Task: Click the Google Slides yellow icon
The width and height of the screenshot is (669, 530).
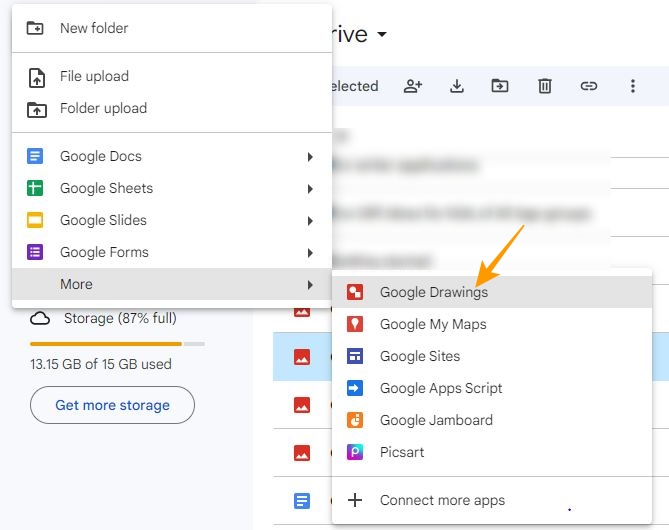Action: click(x=35, y=220)
